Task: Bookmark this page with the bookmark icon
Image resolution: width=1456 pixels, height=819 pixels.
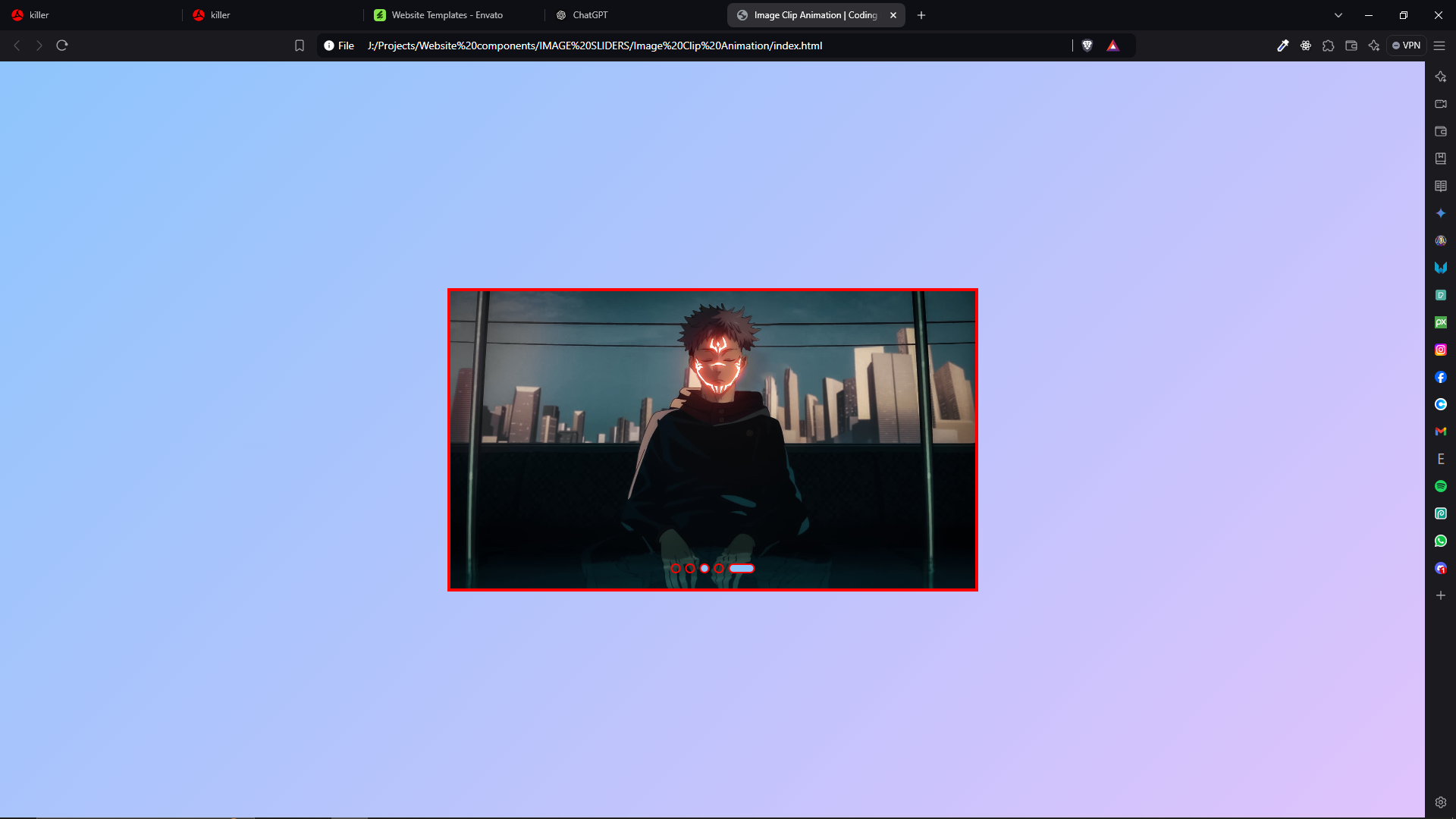Action: (300, 45)
